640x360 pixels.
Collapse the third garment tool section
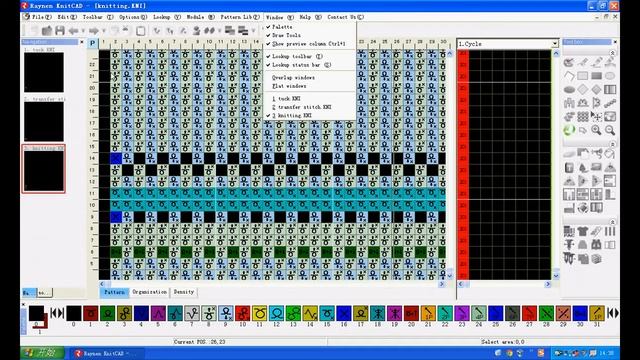pyautogui.click(x=612, y=222)
